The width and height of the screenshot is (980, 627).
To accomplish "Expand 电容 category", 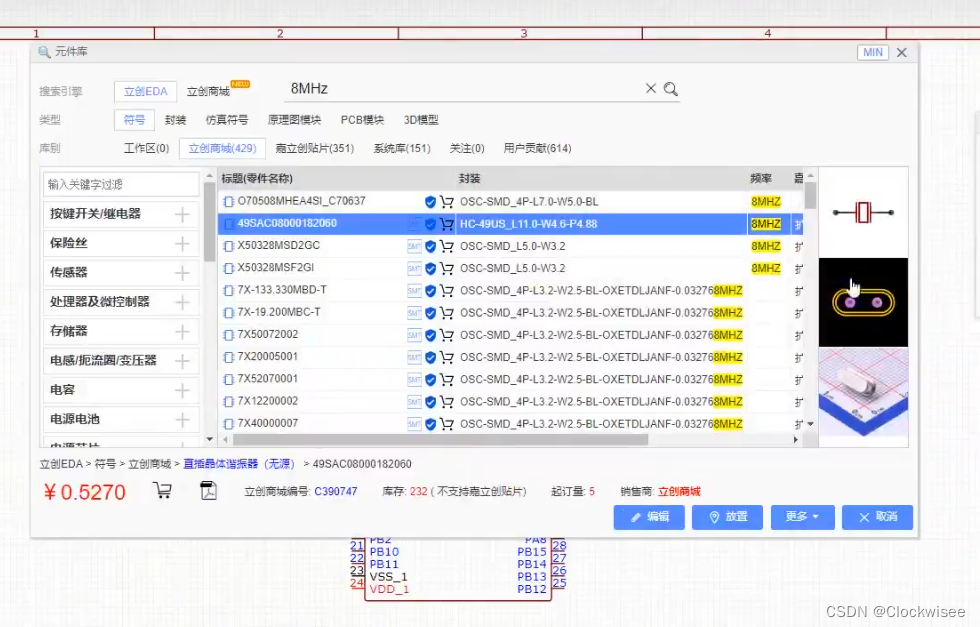I will (182, 390).
